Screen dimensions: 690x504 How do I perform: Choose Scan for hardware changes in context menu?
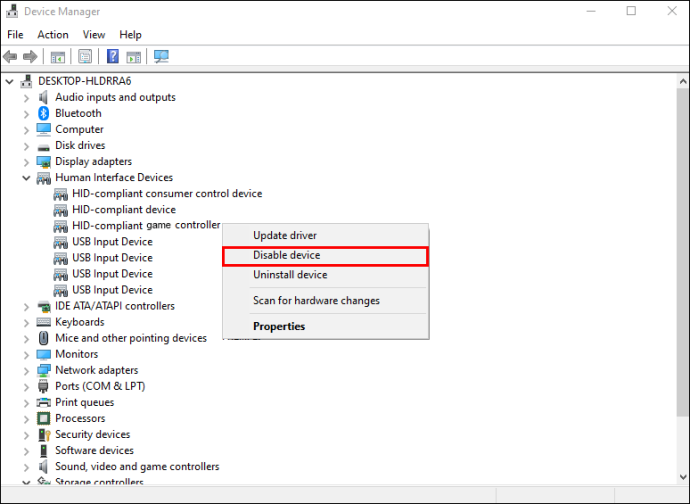pos(326,301)
